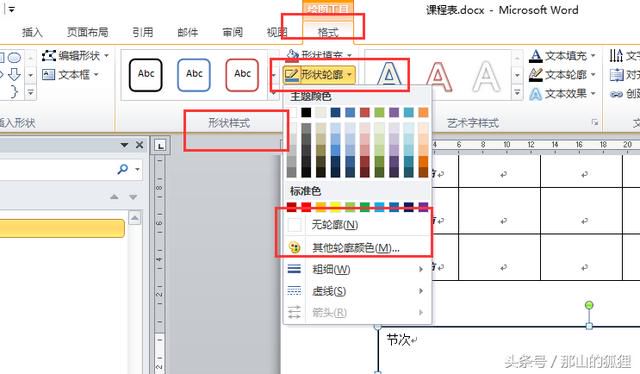This screenshot has width=640, height=374.
Task: Pick the black theme color swatch
Action: pyautogui.click(x=306, y=112)
